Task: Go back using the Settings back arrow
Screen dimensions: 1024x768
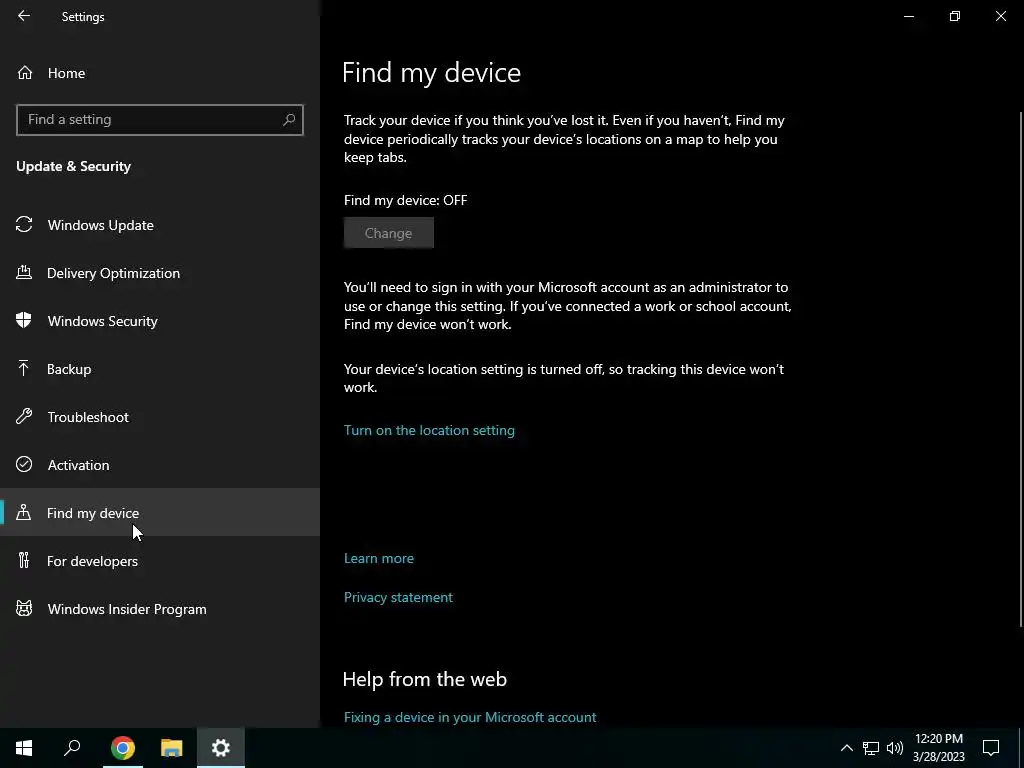Action: (x=24, y=16)
